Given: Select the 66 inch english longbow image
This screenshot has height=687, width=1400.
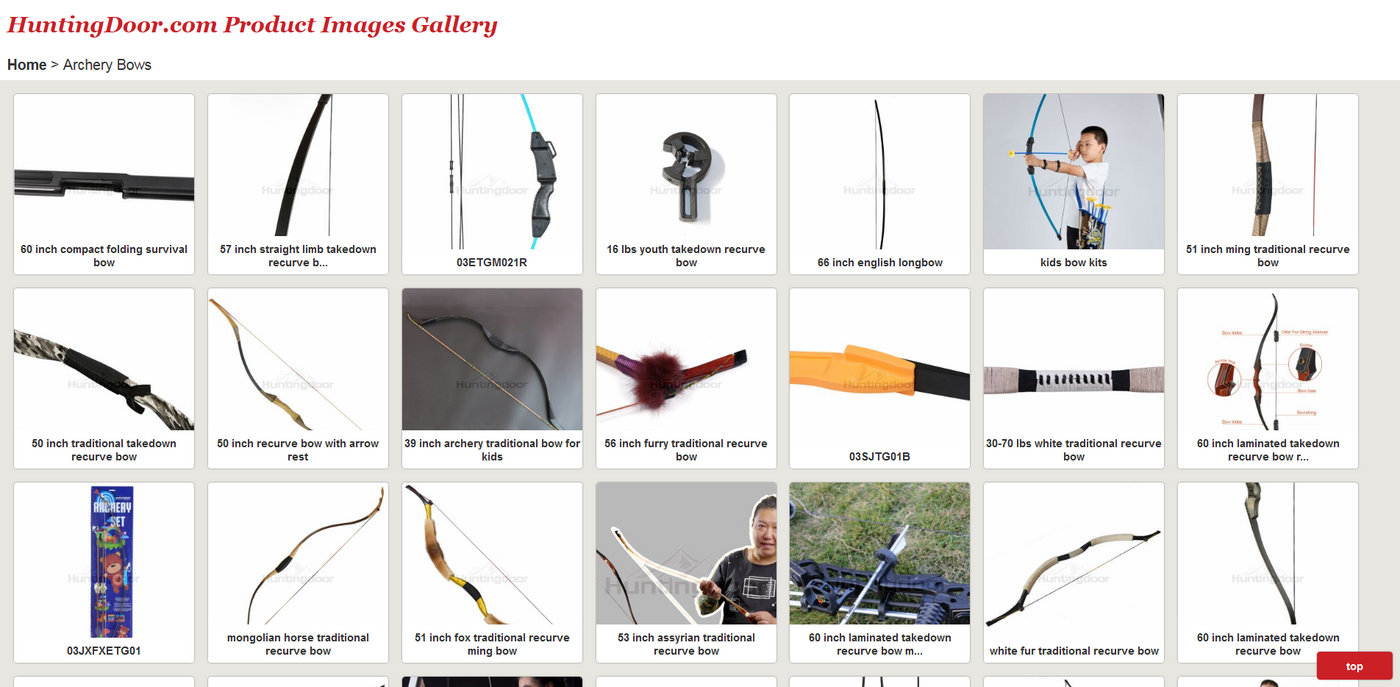Looking at the screenshot, I should point(880,172).
